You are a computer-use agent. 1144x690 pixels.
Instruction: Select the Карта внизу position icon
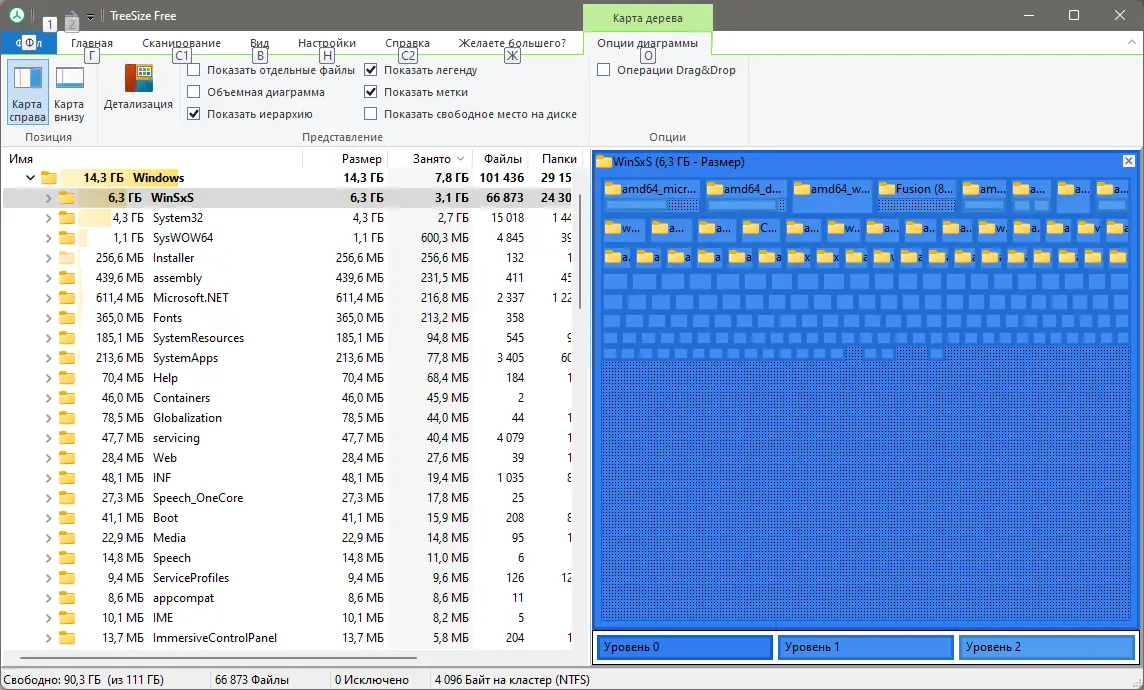click(x=69, y=92)
